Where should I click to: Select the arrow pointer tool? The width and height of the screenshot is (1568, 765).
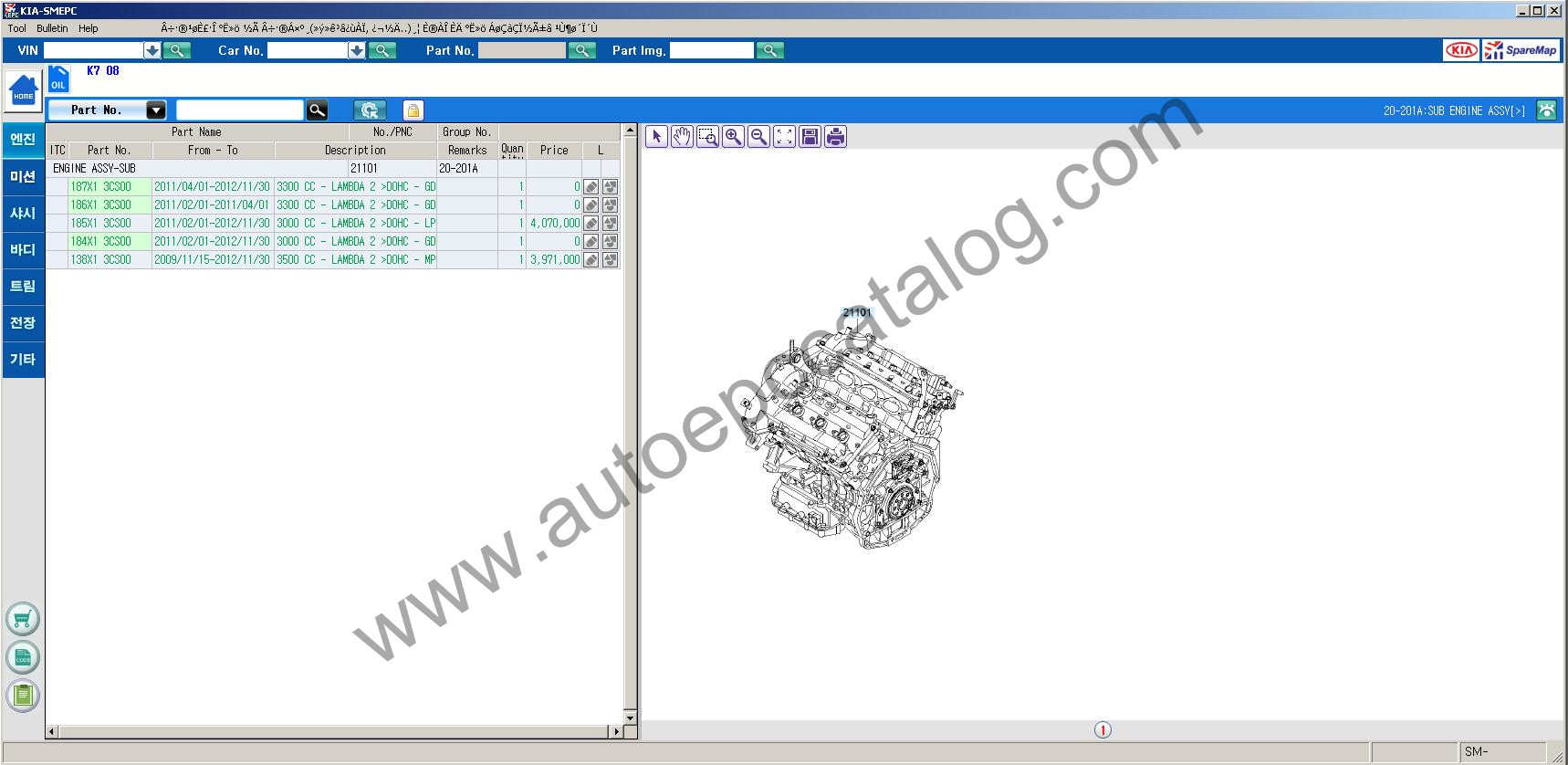656,137
